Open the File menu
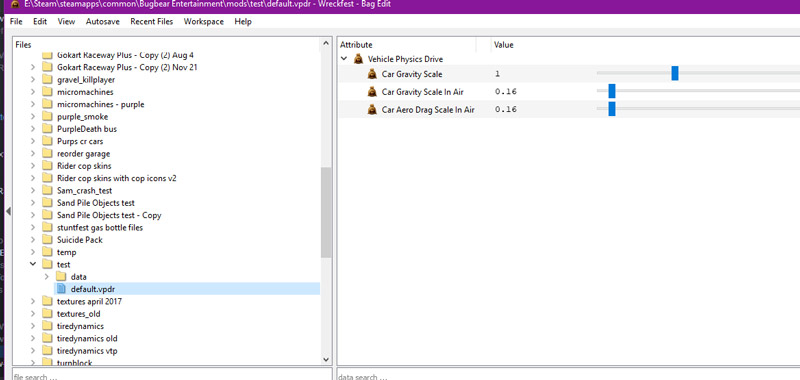The width and height of the screenshot is (800, 380). click(16, 21)
